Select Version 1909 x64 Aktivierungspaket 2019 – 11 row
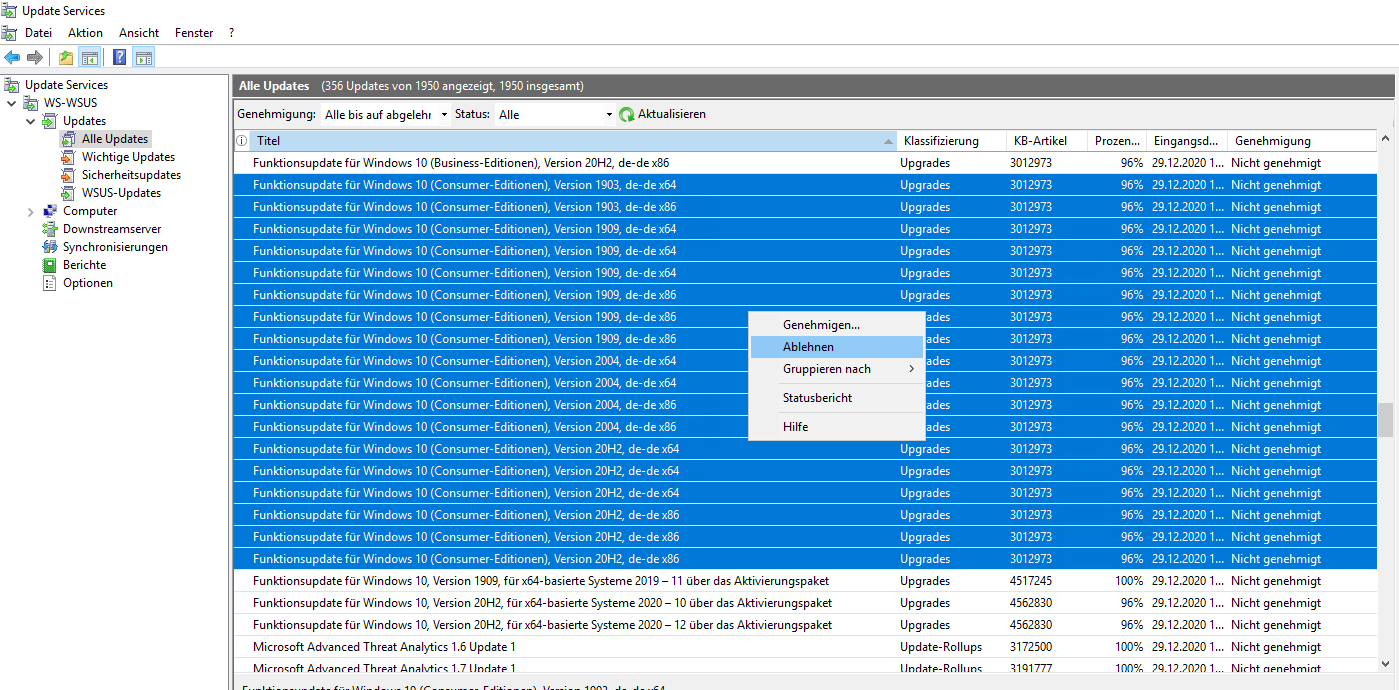Image resolution: width=1399 pixels, height=690 pixels. click(x=806, y=581)
